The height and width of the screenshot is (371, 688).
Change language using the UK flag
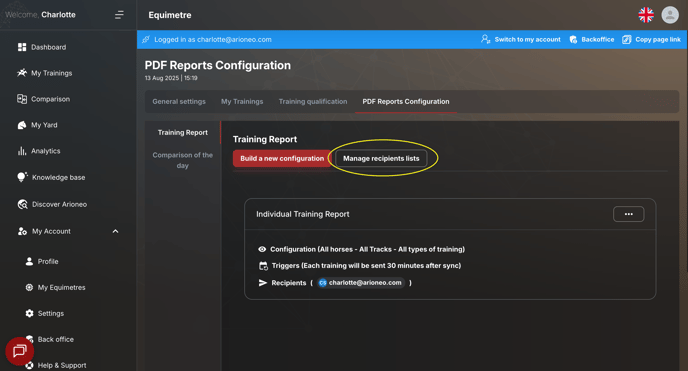point(646,15)
